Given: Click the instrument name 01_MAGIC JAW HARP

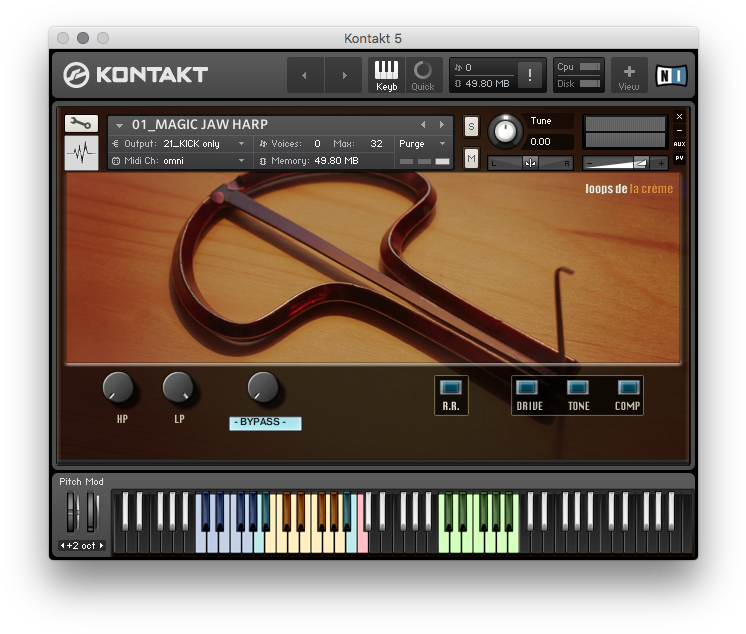Looking at the screenshot, I should 200,125.
